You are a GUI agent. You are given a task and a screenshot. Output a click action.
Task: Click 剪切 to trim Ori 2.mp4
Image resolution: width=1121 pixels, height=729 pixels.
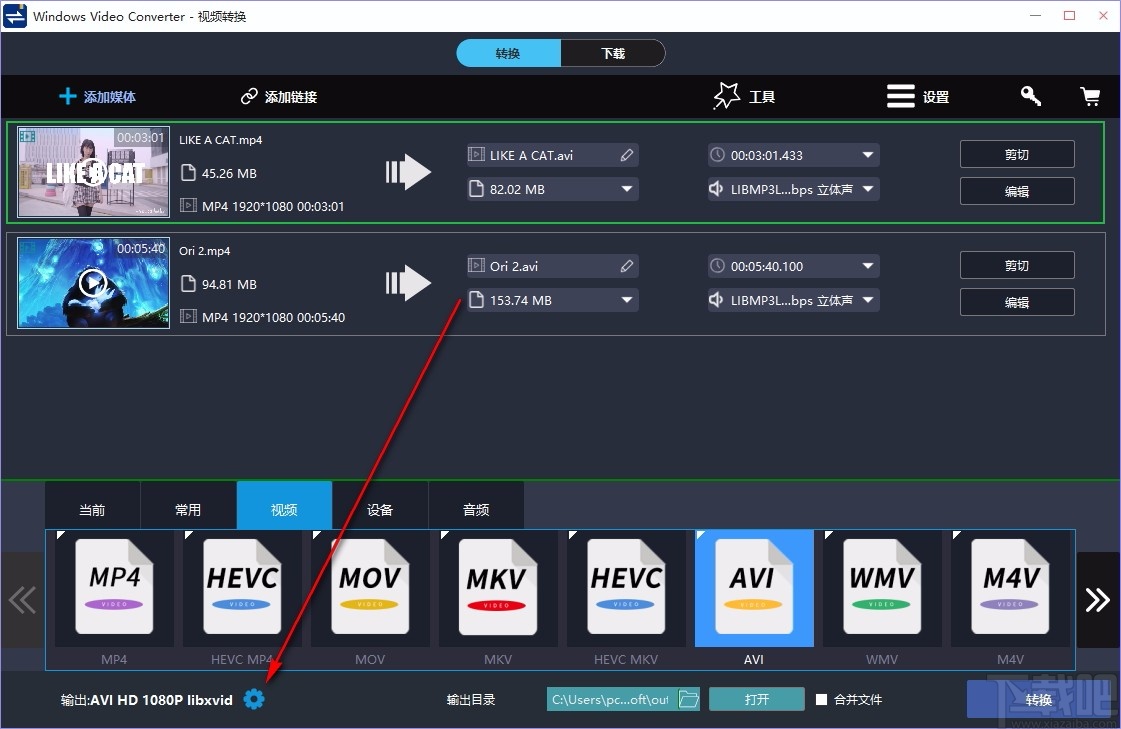[1016, 265]
